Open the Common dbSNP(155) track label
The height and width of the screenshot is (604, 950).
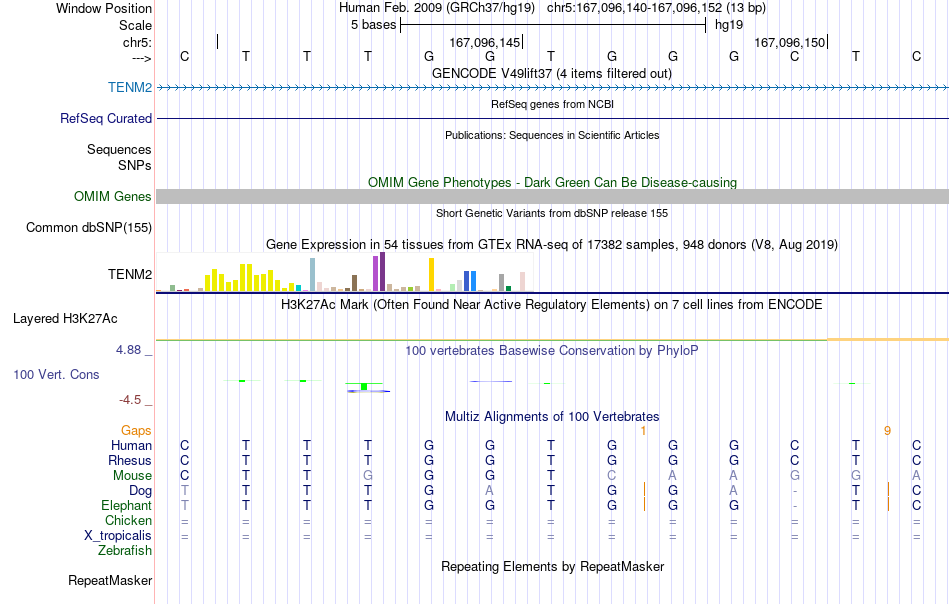[88, 227]
